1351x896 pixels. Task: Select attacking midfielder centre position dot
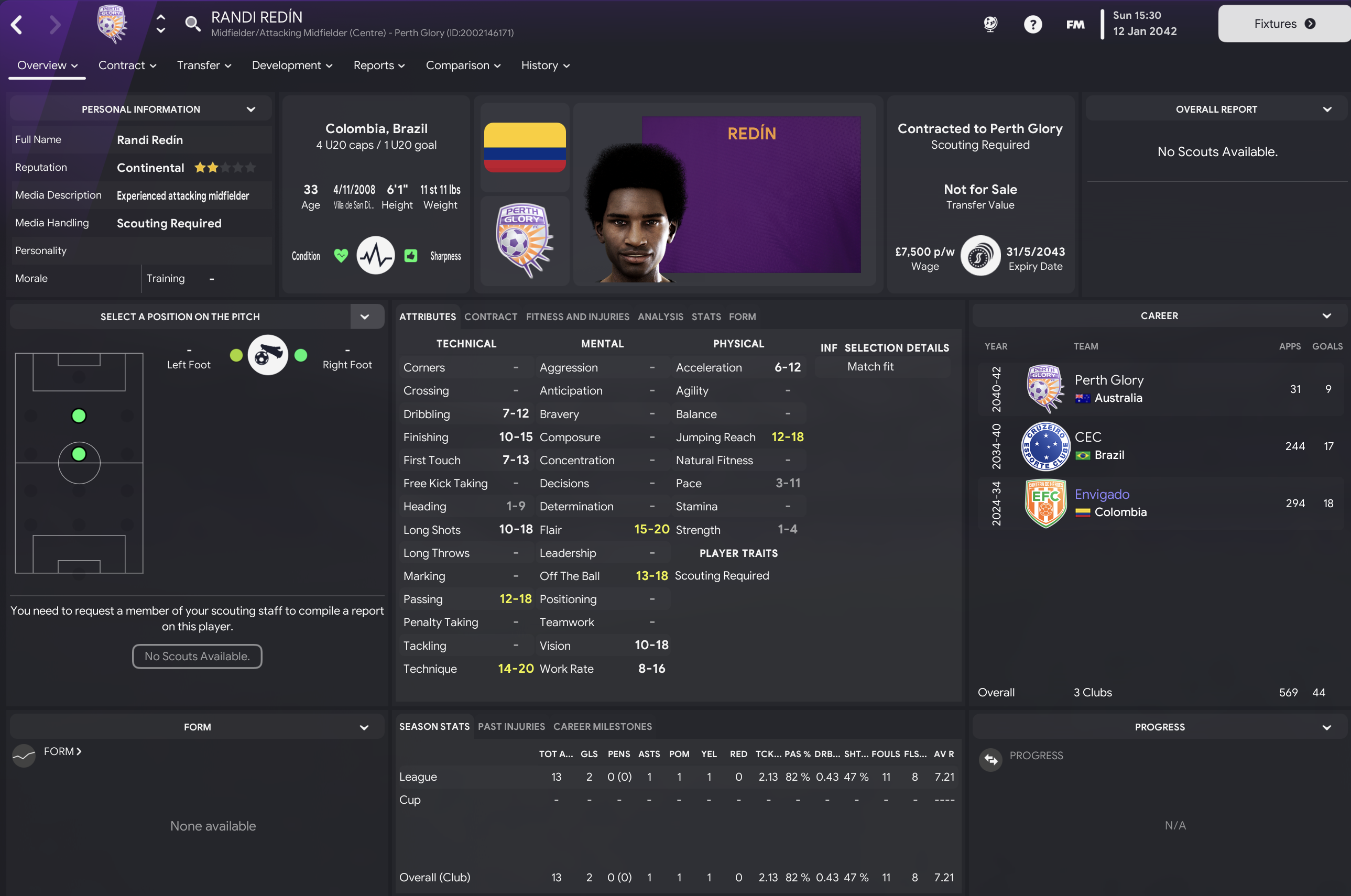[x=79, y=416]
